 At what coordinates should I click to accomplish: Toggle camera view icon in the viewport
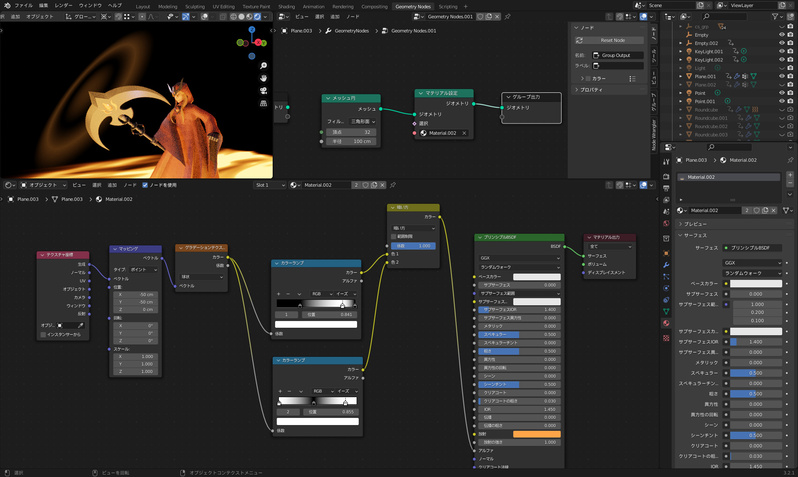click(263, 91)
